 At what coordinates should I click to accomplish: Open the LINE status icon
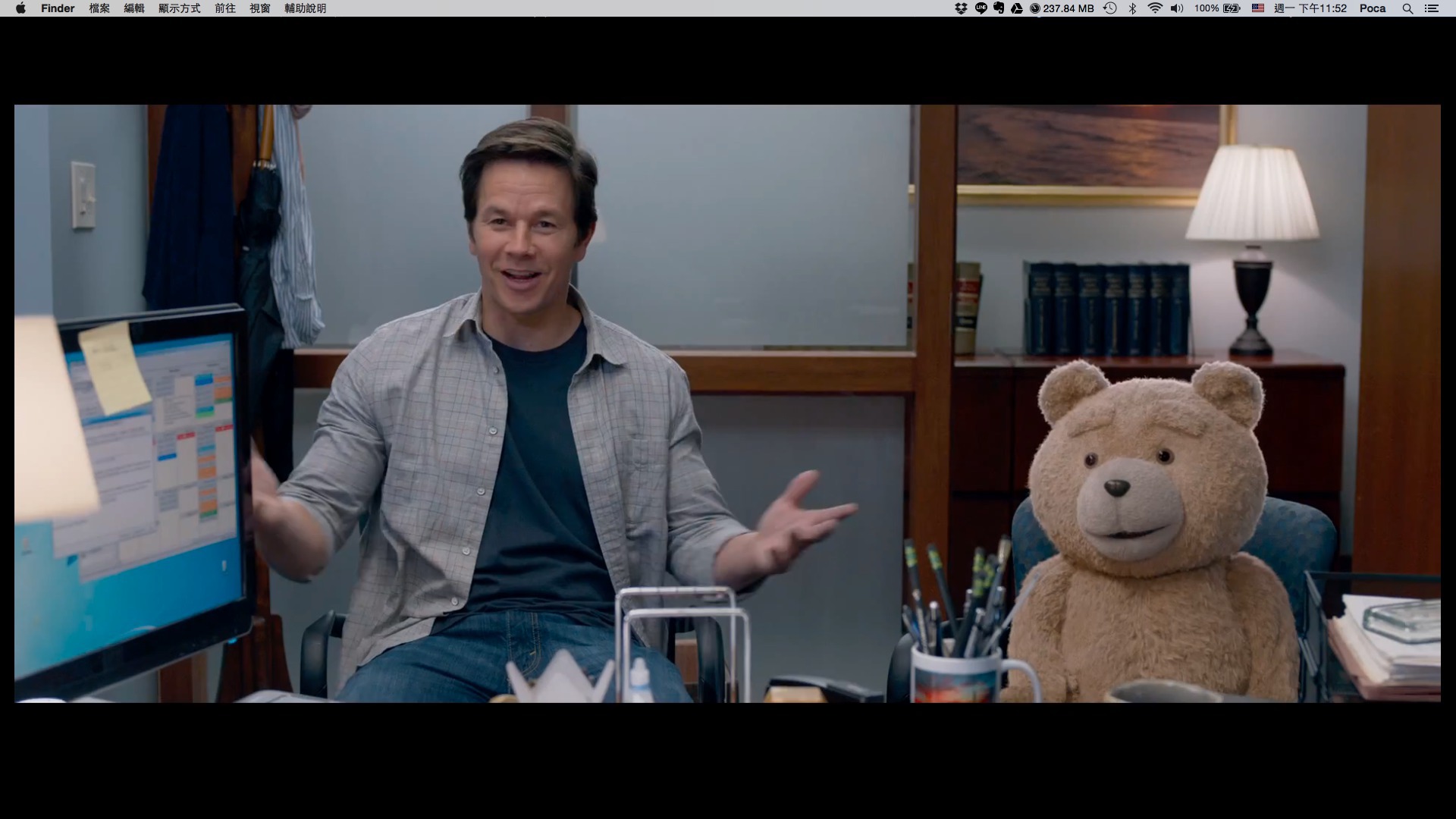pos(981,8)
